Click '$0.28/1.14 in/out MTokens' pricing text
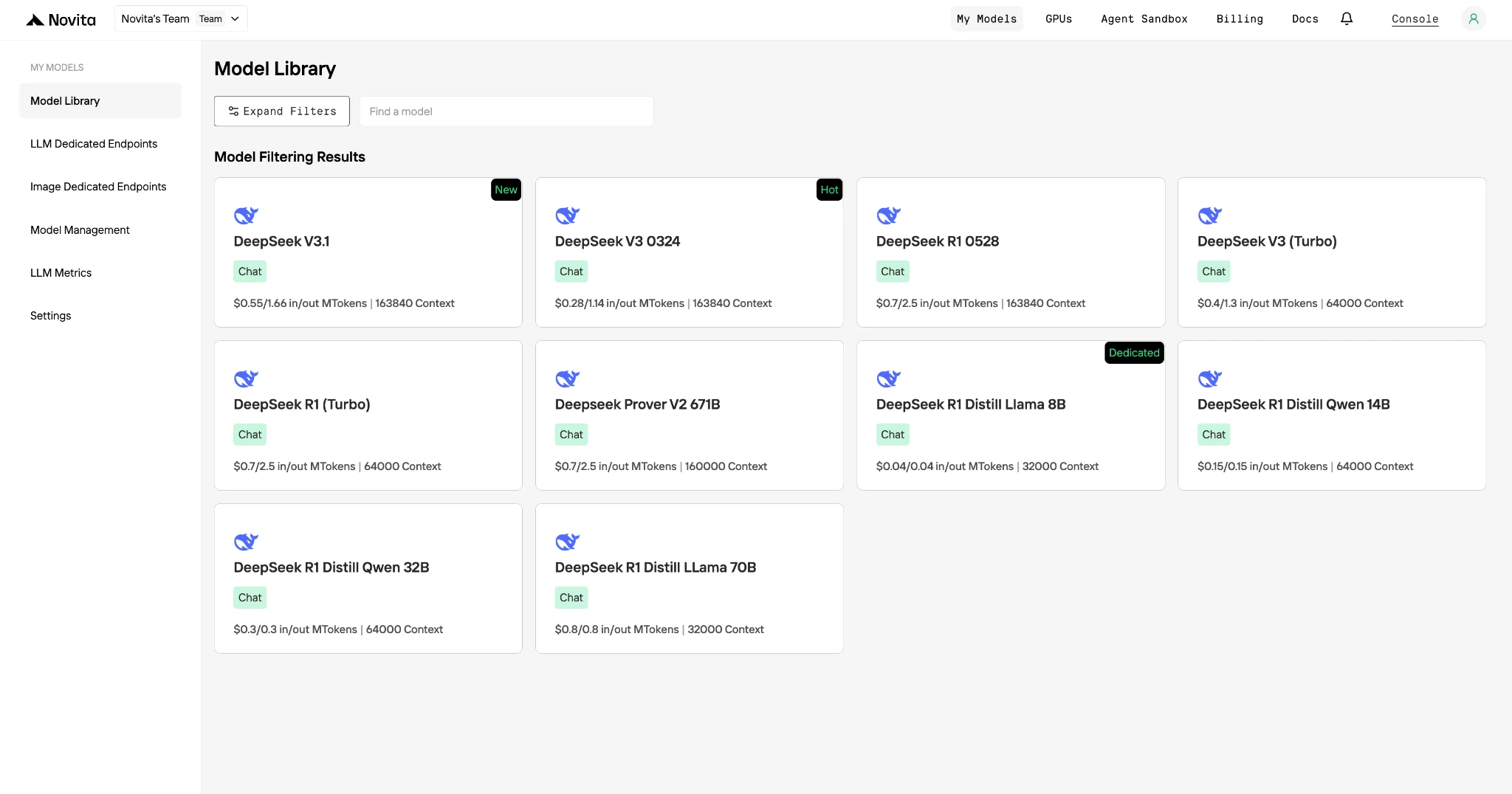 coord(619,303)
